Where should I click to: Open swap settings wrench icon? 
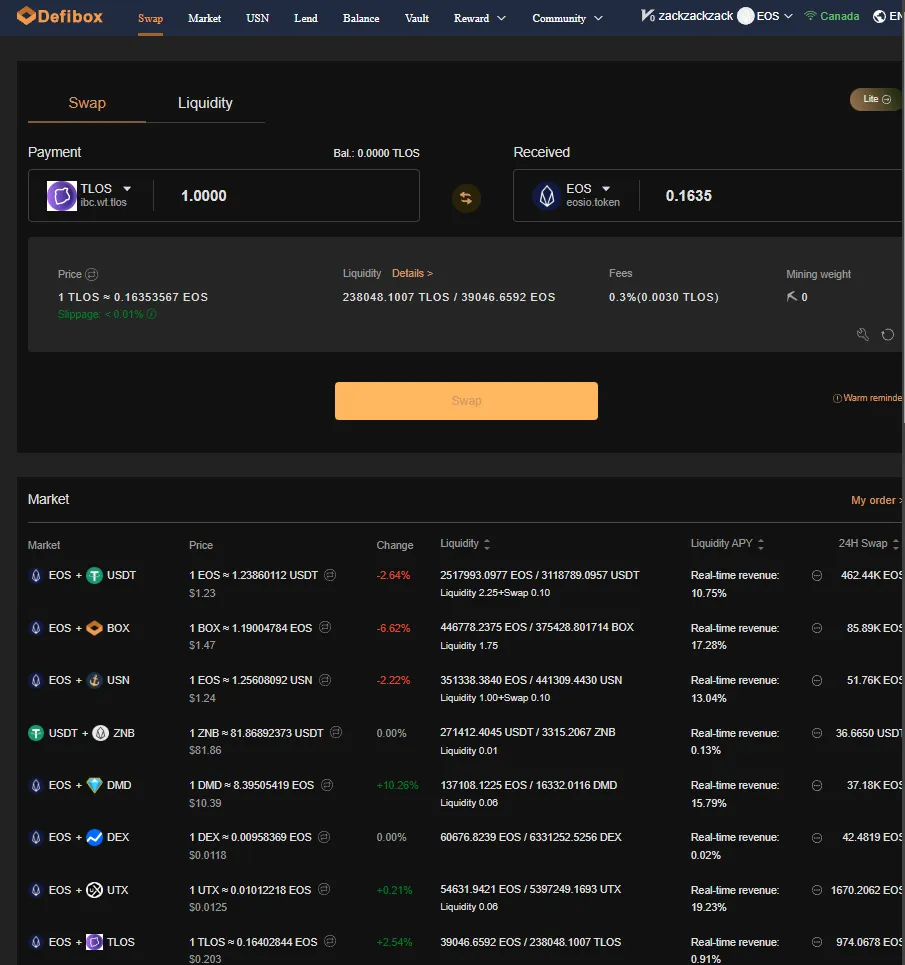point(863,334)
